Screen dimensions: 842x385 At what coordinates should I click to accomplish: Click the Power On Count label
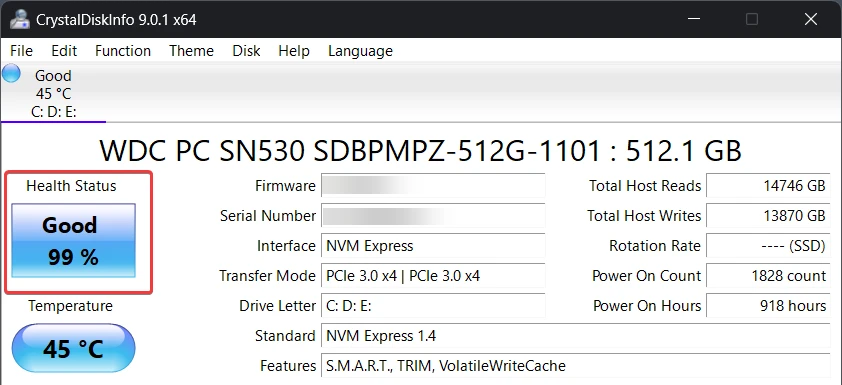[647, 276]
